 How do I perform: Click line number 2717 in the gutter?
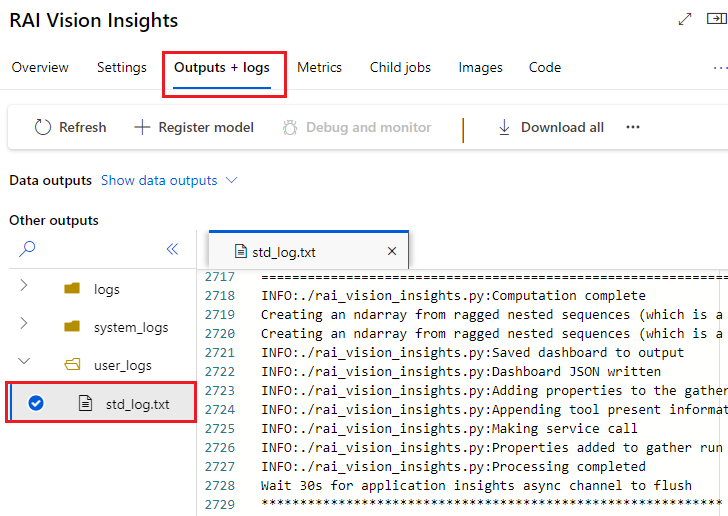(220, 277)
